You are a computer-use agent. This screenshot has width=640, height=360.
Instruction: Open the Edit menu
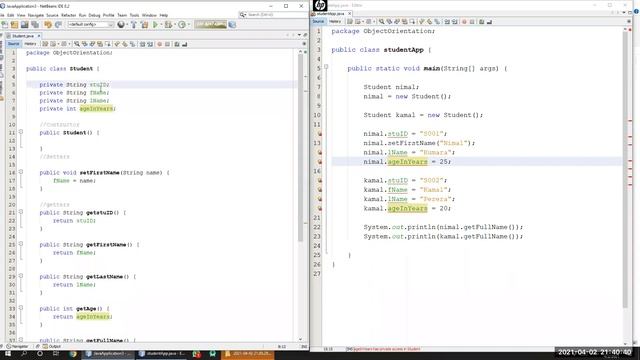[x=11, y=15]
